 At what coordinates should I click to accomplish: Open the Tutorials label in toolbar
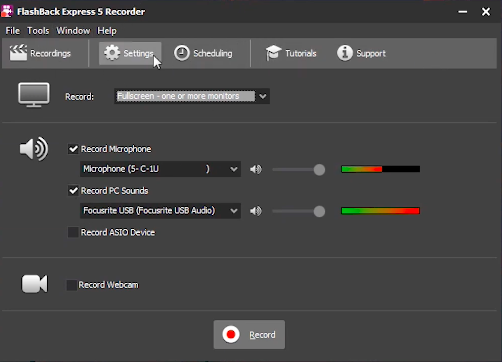[x=301, y=53]
